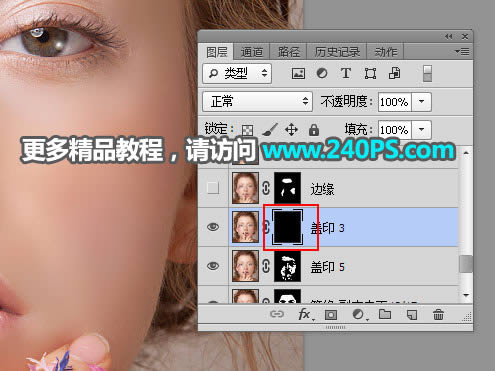Viewport: 495px width, 371px height.
Task: Click the link layers icon in the panel footer
Action: pyautogui.click(x=277, y=314)
